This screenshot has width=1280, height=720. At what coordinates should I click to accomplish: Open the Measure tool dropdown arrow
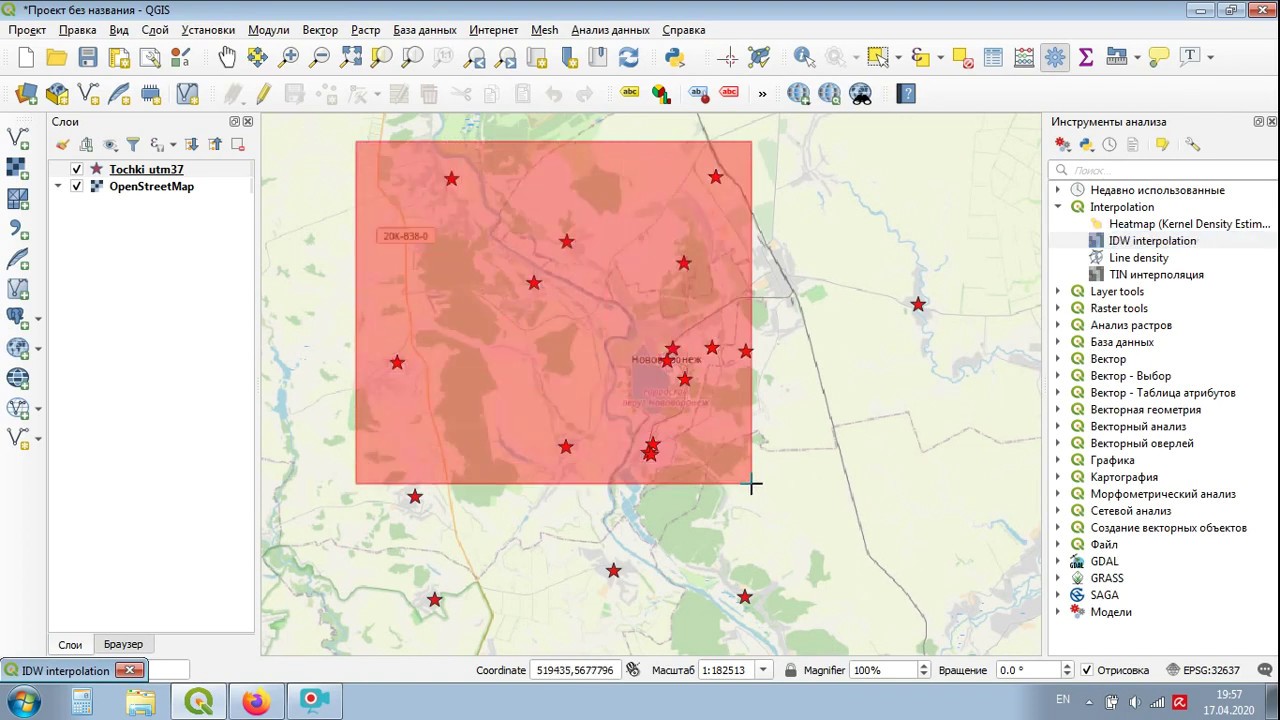(1137, 57)
